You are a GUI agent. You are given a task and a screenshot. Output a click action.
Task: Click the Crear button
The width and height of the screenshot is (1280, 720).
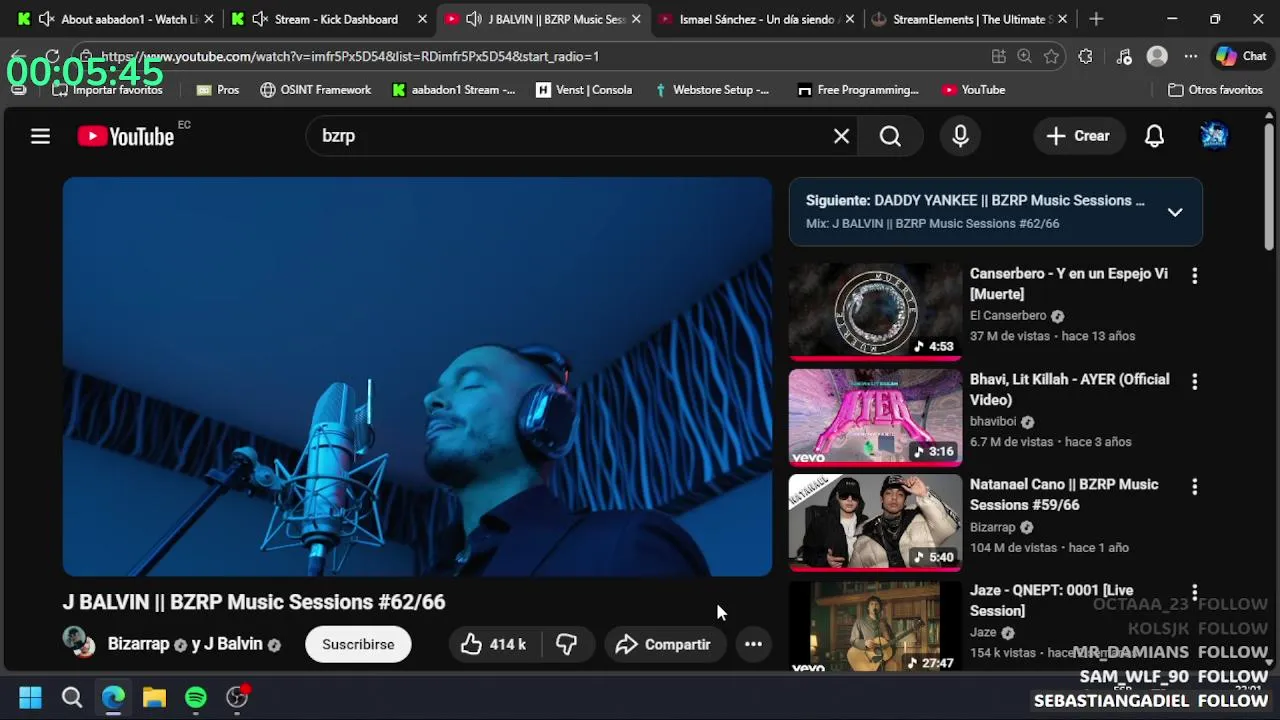[1078, 136]
